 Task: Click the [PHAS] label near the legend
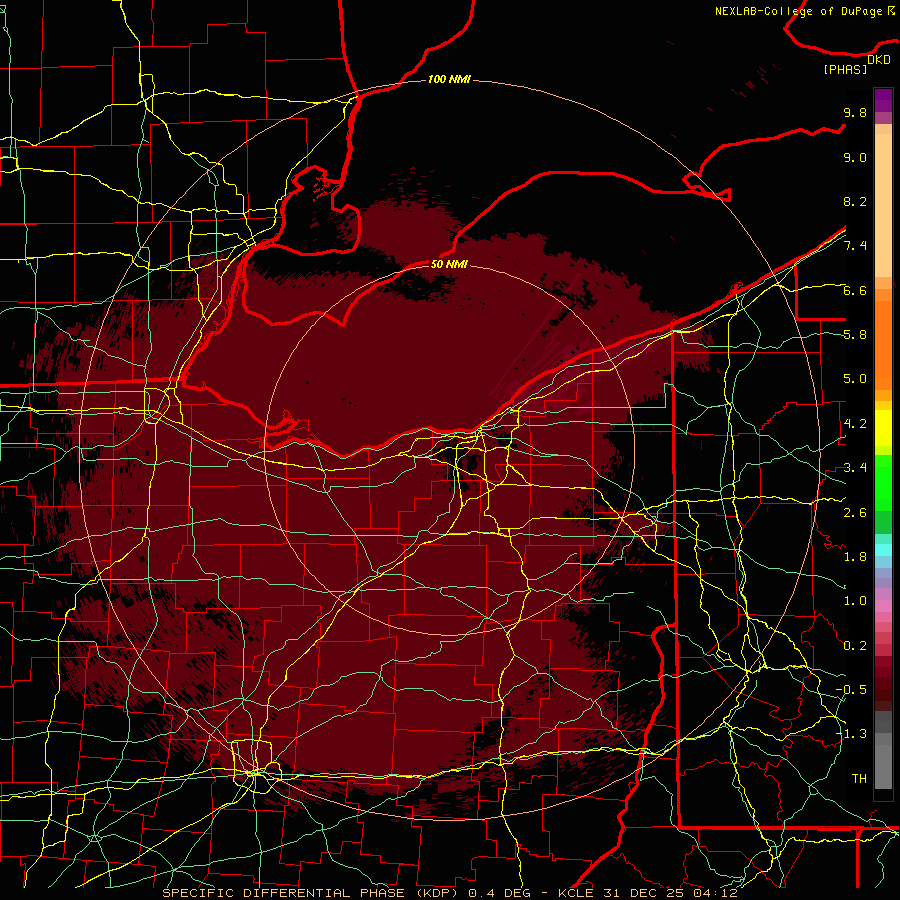845,69
